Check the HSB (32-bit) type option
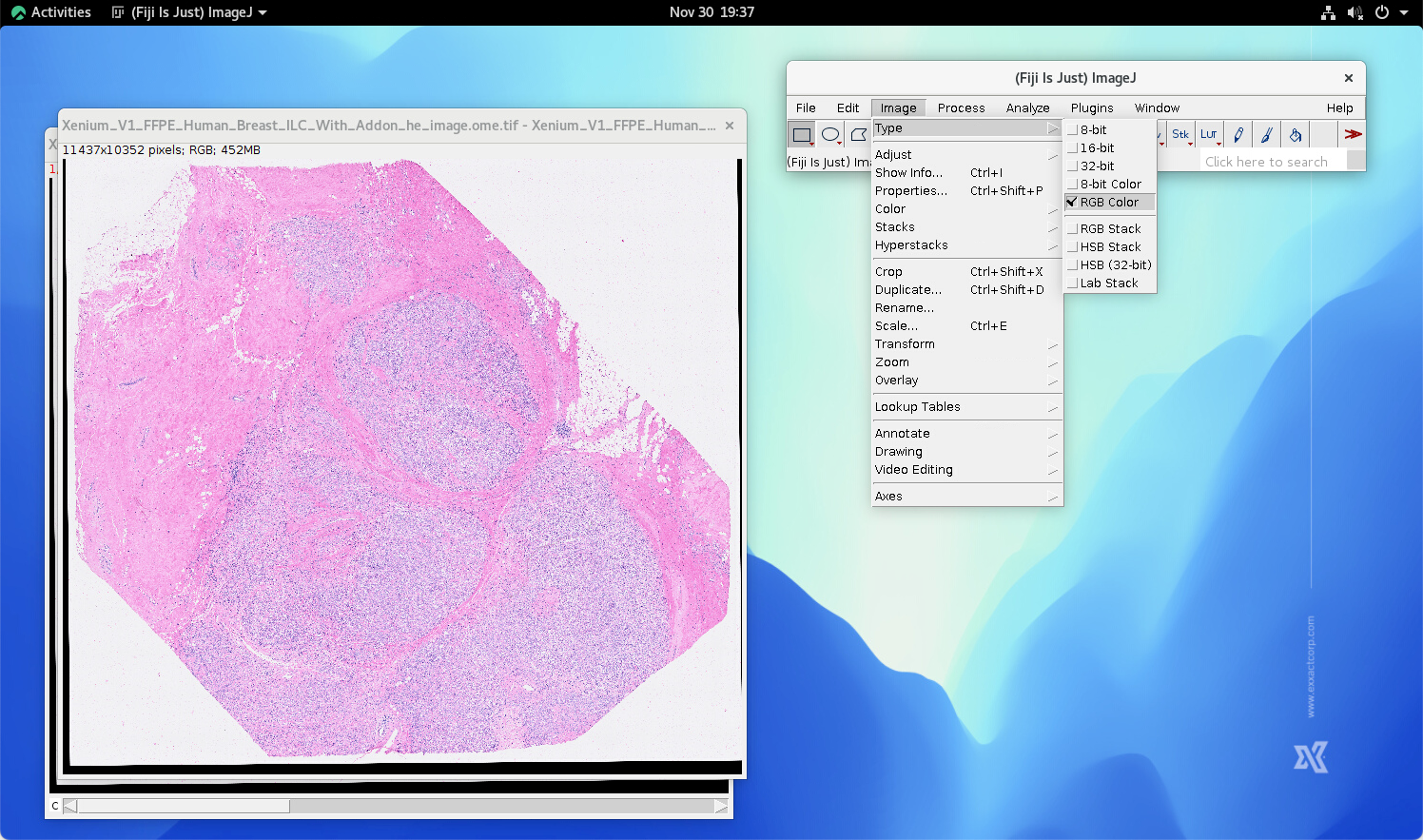This screenshot has width=1423, height=840. coord(1109,264)
